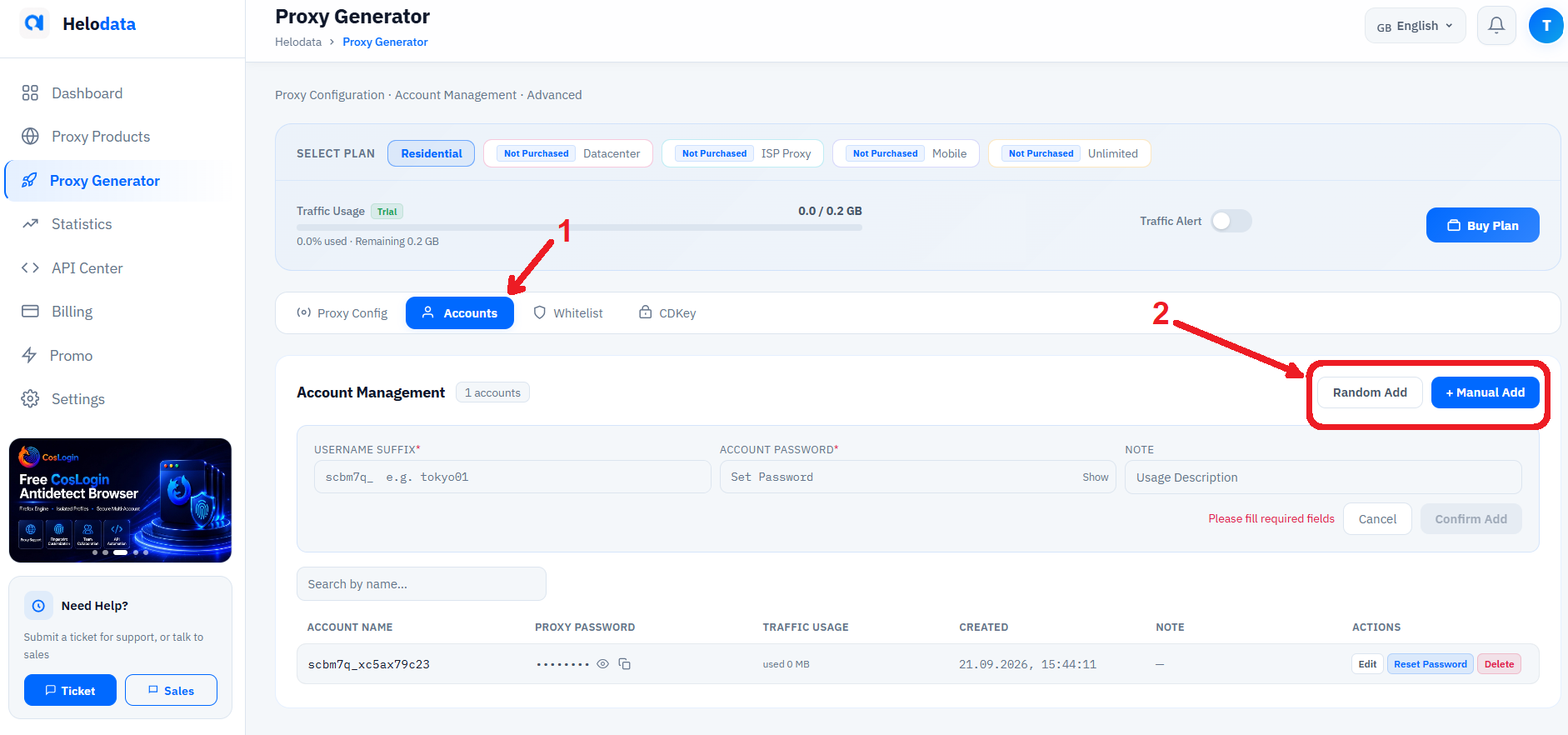Click the Confirm Add button
1568x735 pixels.
coord(1471,518)
